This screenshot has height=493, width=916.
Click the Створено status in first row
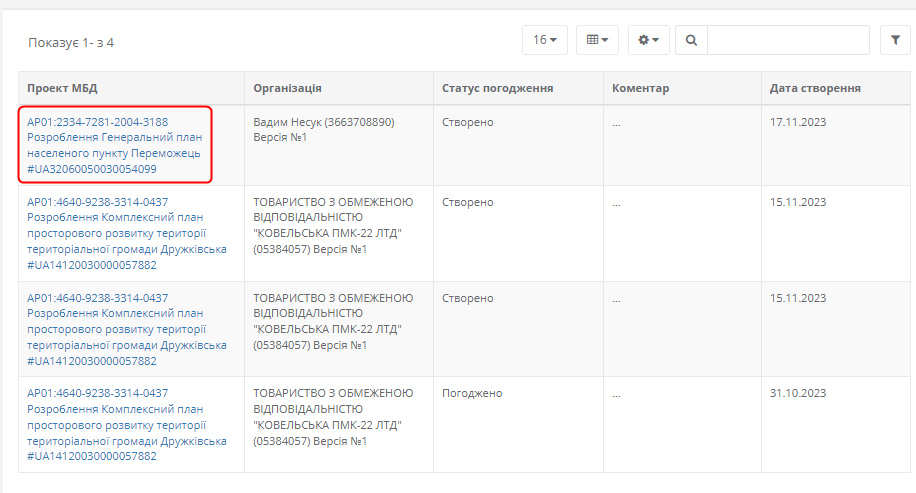[468, 123]
